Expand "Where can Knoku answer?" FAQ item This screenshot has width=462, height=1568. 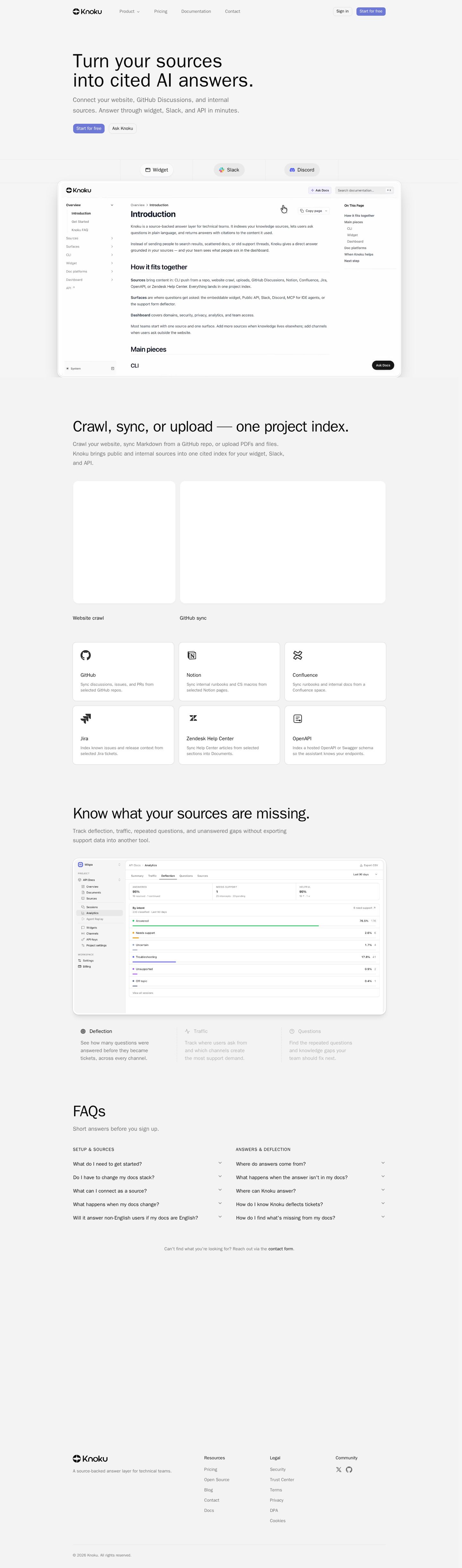tap(310, 1190)
